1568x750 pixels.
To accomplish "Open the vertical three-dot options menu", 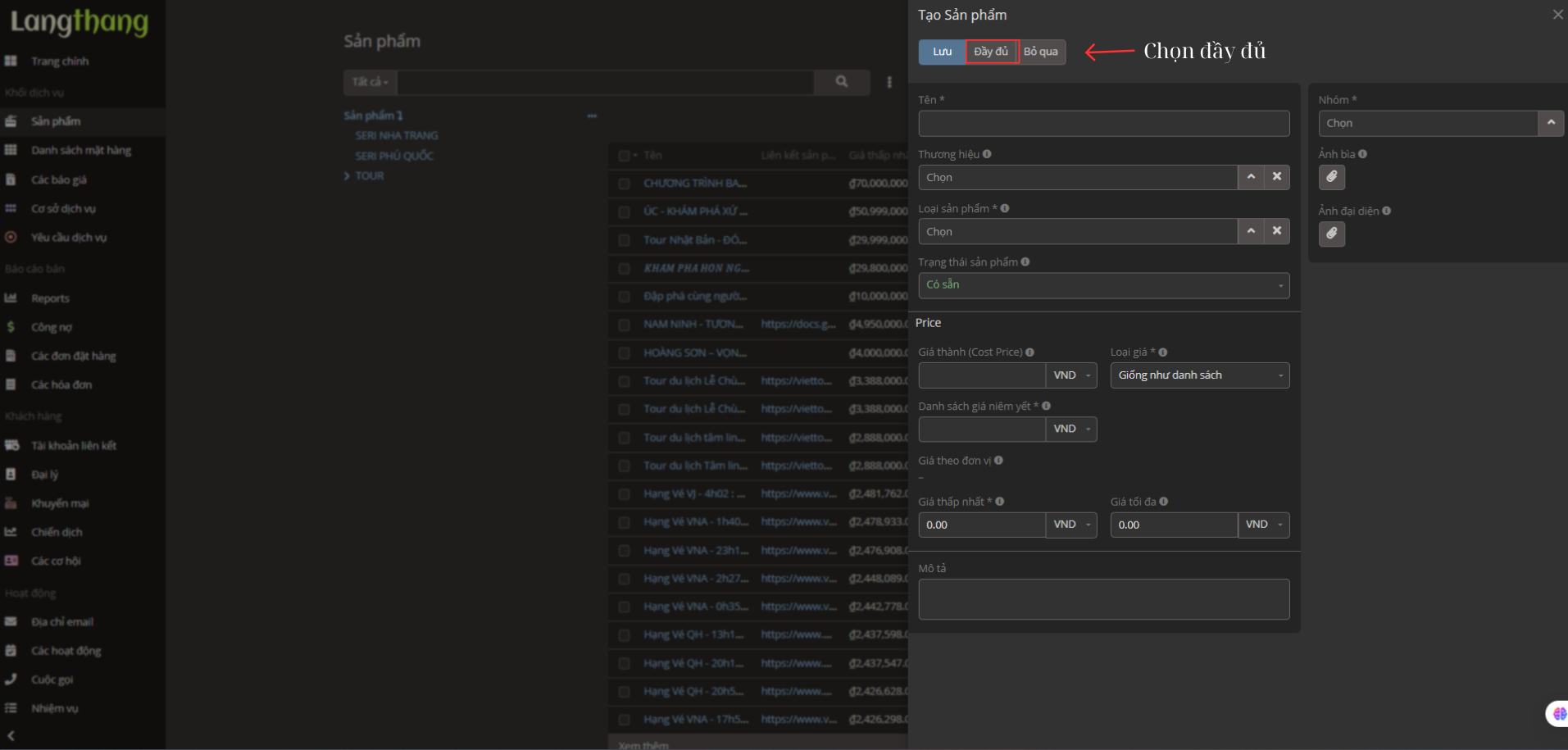I will pos(889,82).
